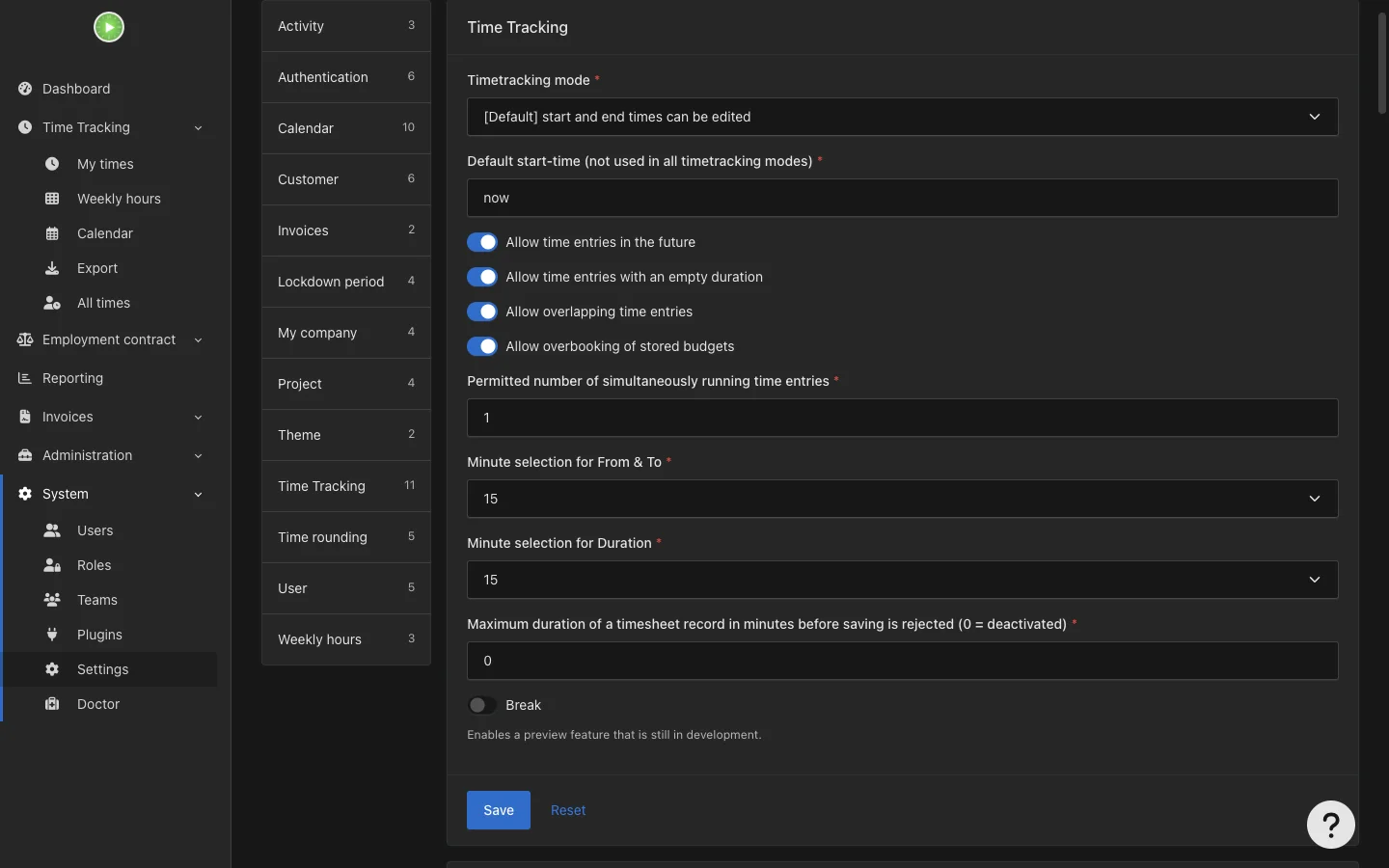Expand the Administration sidebar chevron

click(198, 455)
